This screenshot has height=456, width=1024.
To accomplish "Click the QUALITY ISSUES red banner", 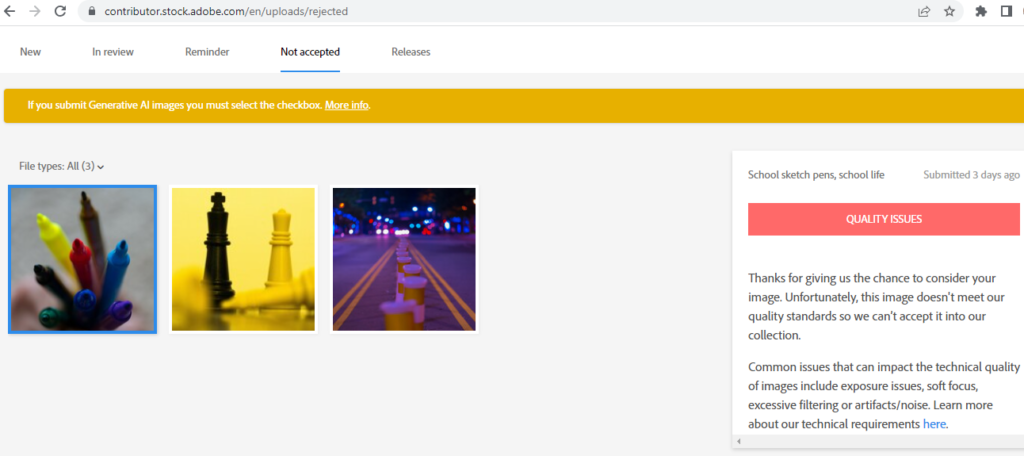I will click(x=884, y=219).
